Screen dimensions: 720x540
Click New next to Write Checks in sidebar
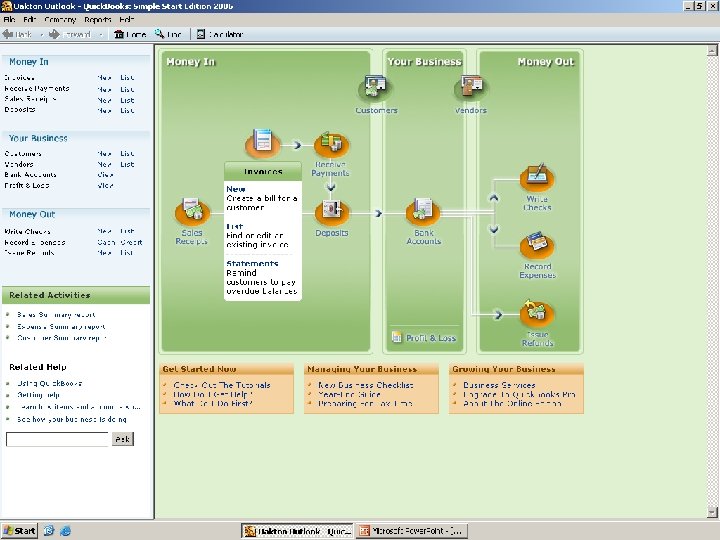104,231
